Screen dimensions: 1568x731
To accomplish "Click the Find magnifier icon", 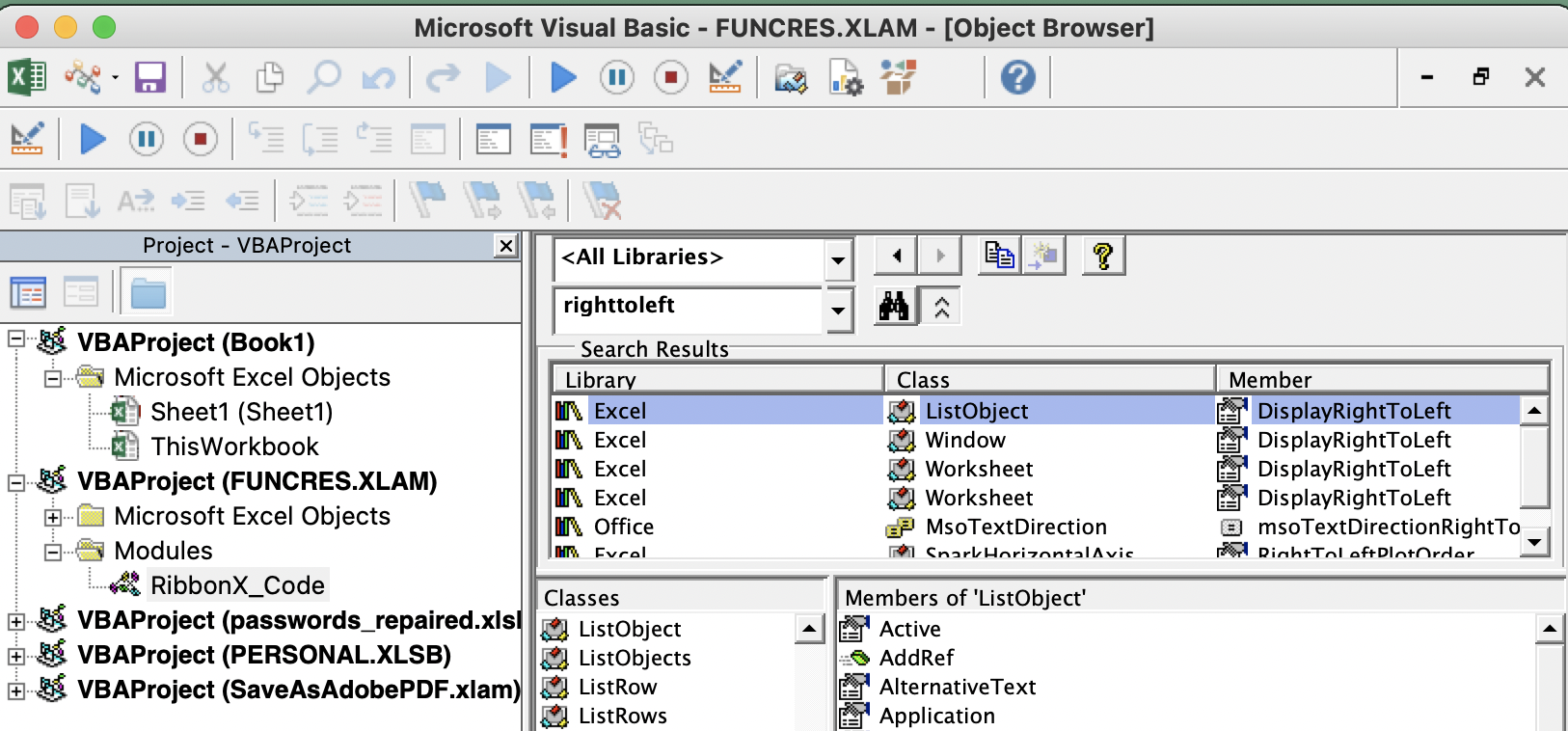I will 324,76.
